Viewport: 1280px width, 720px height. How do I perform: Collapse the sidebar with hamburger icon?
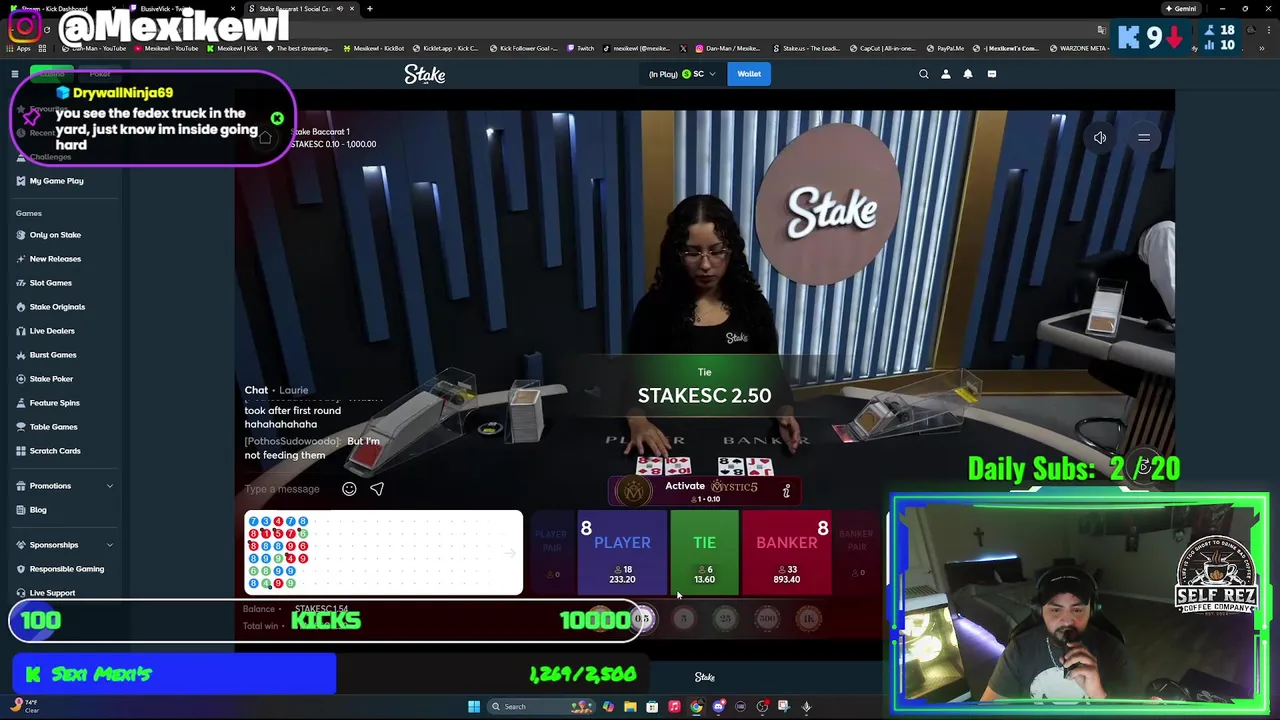15,74
